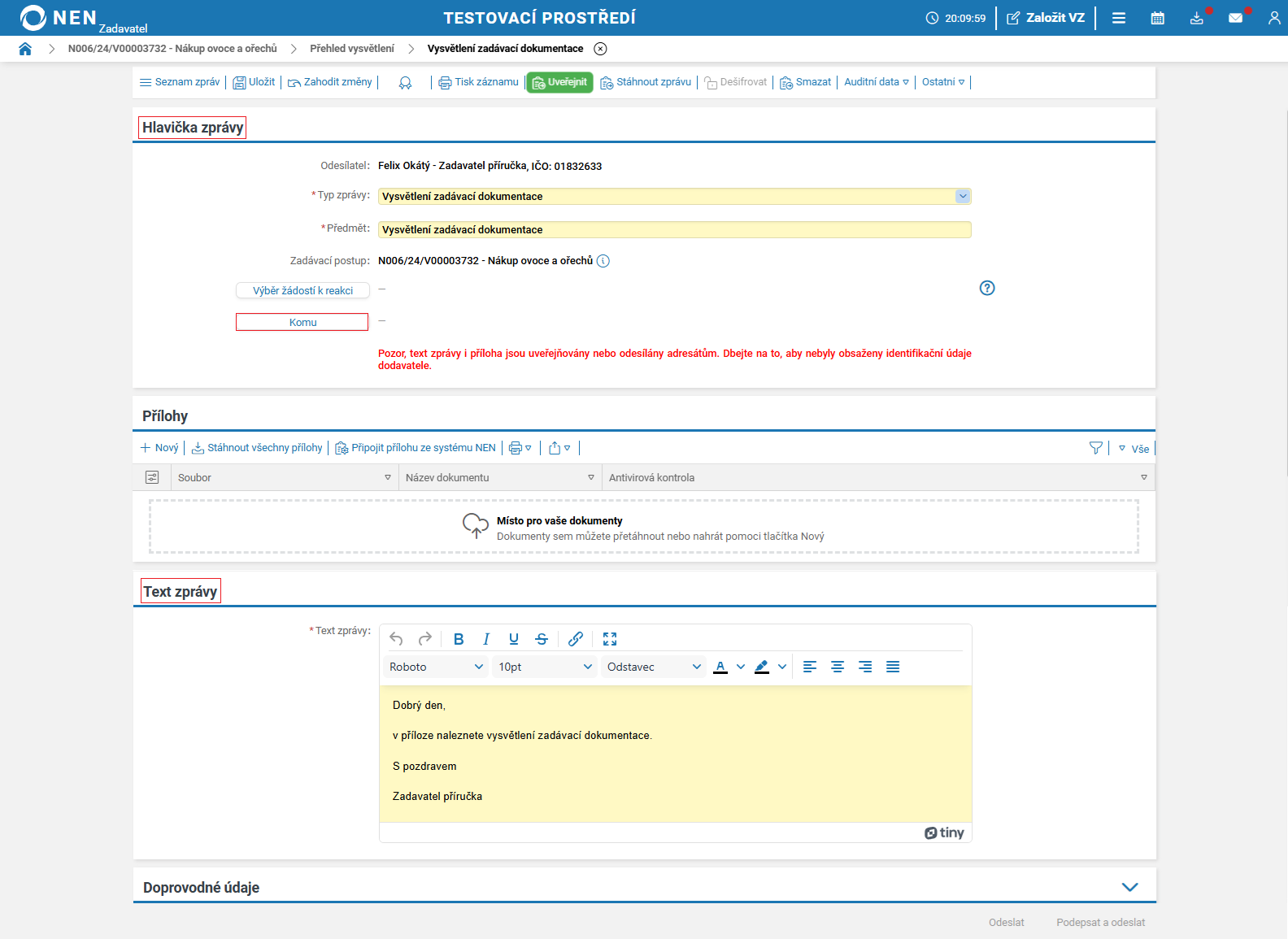This screenshot has width=1288, height=939.
Task: Click the undo arrow in text editor
Action: [396, 639]
